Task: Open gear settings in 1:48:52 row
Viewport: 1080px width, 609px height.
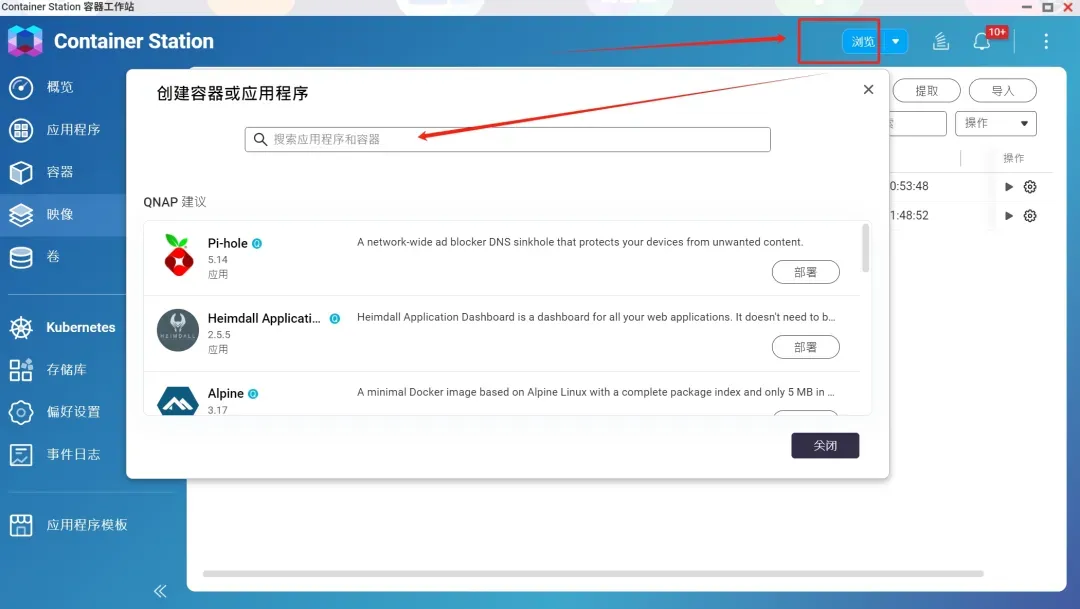Action: pos(1030,216)
